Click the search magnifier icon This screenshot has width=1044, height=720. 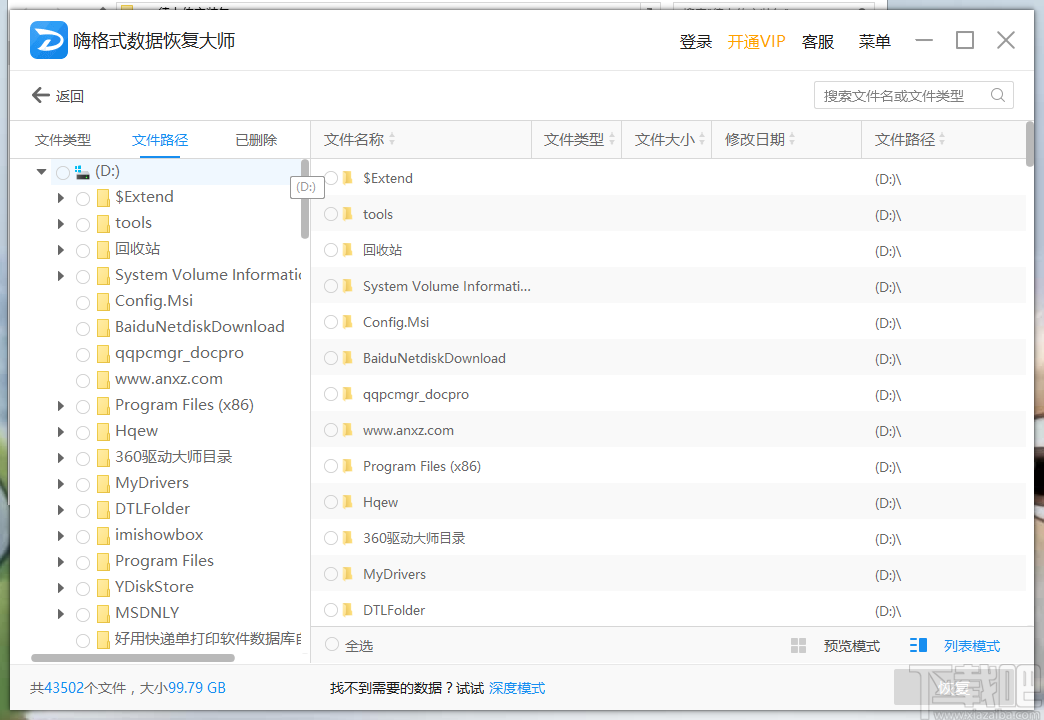pyautogui.click(x=997, y=95)
